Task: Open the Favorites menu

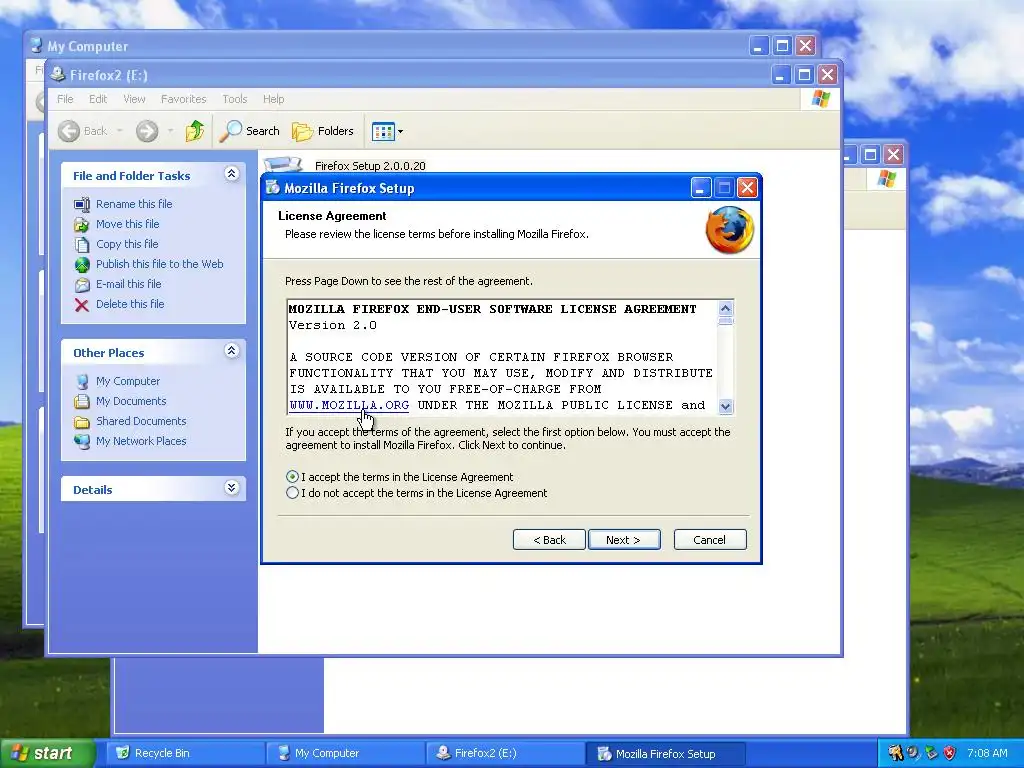Action: click(184, 99)
